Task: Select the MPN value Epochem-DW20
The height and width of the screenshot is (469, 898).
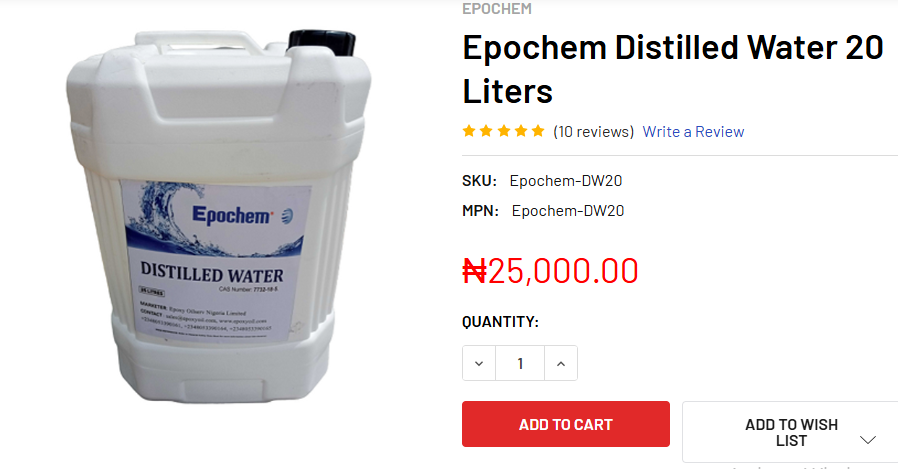Action: [568, 211]
